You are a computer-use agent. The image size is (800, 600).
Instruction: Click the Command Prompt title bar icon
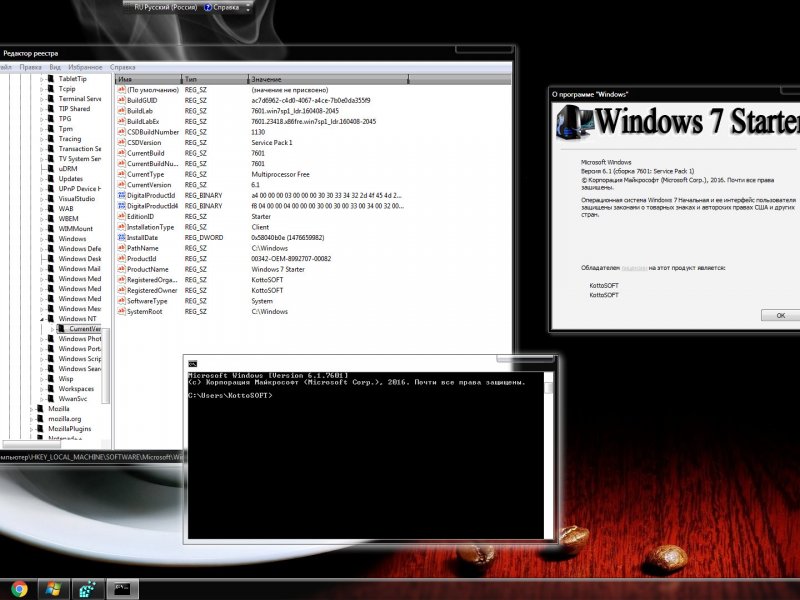(192, 364)
